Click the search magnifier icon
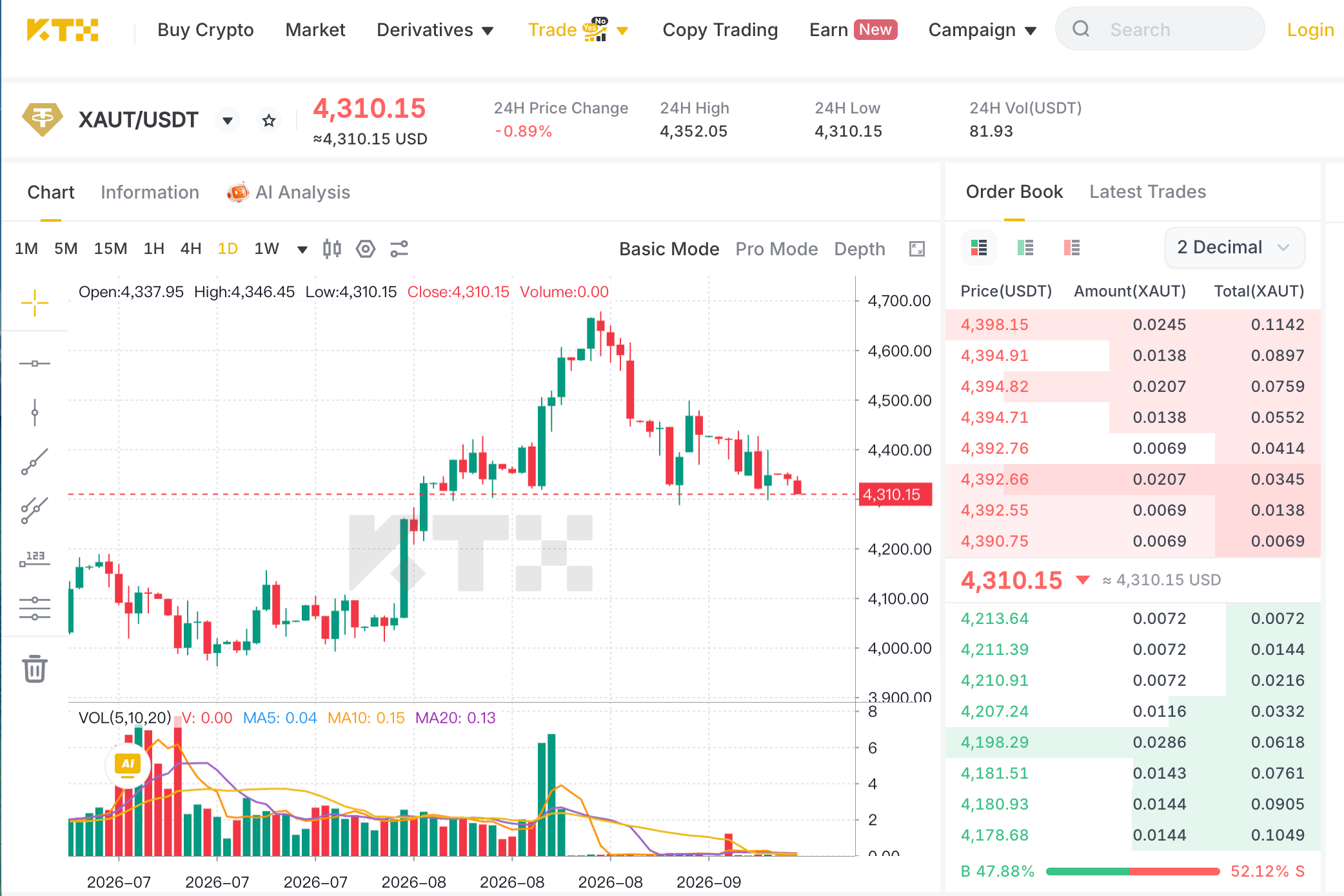 coord(1081,29)
